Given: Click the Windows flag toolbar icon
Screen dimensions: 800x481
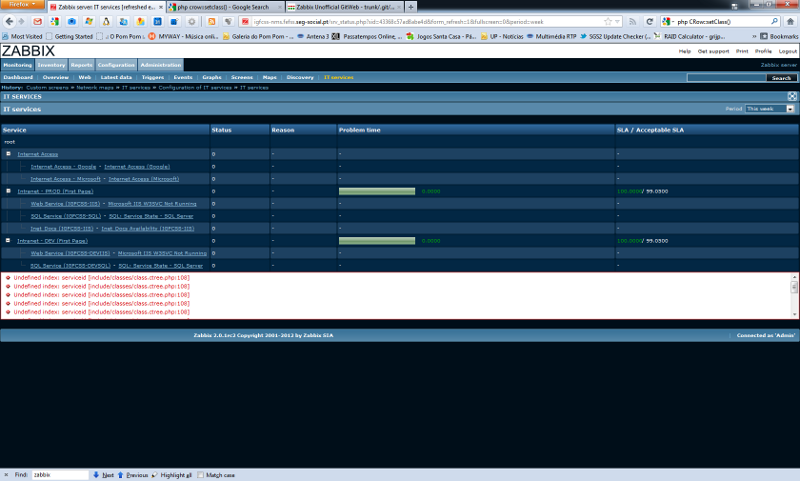Looking at the screenshot, I should [x=89, y=21].
